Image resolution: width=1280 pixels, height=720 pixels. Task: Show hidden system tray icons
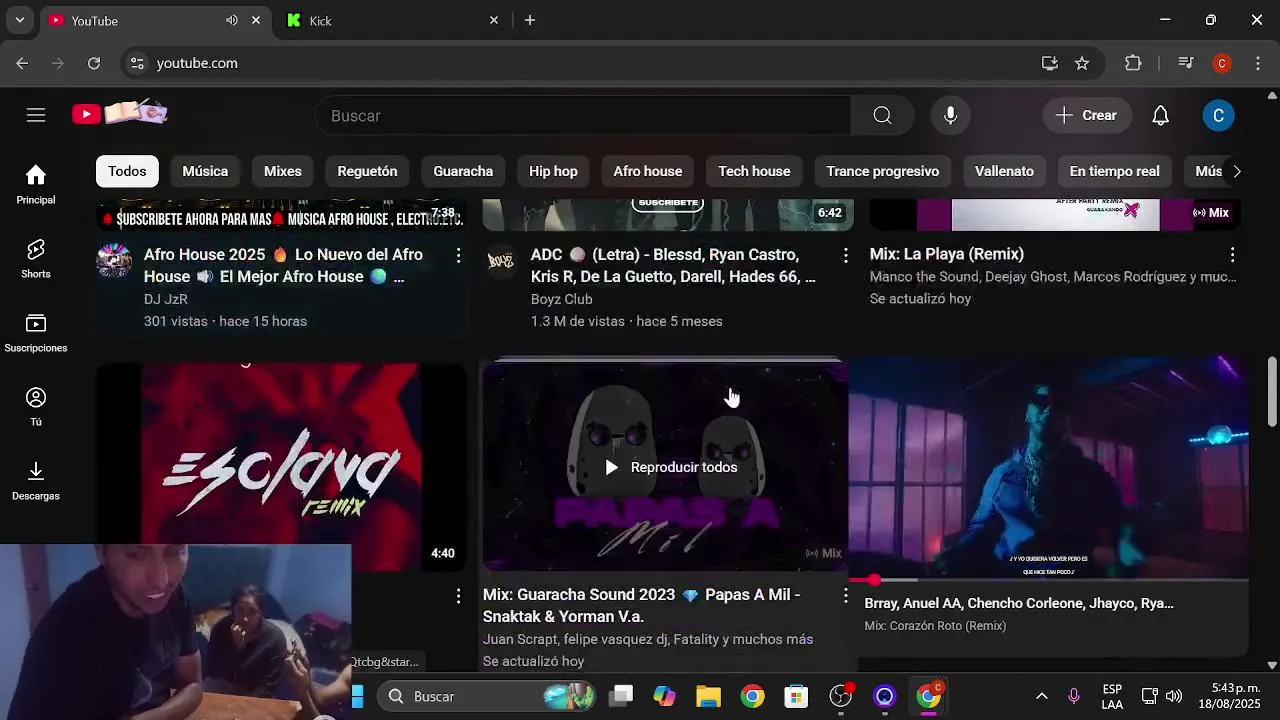(x=1041, y=696)
